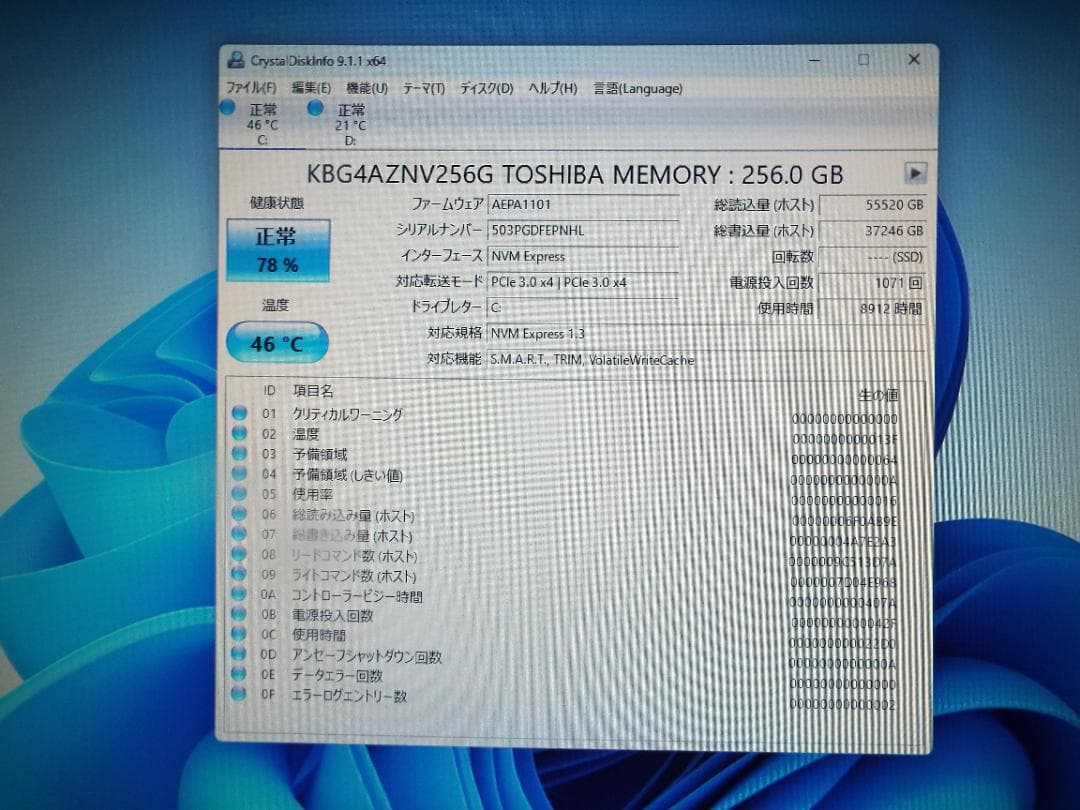
Task: Click the indicator beside アンセーフシャットダウン回数
Action: pyautogui.click(x=237, y=656)
